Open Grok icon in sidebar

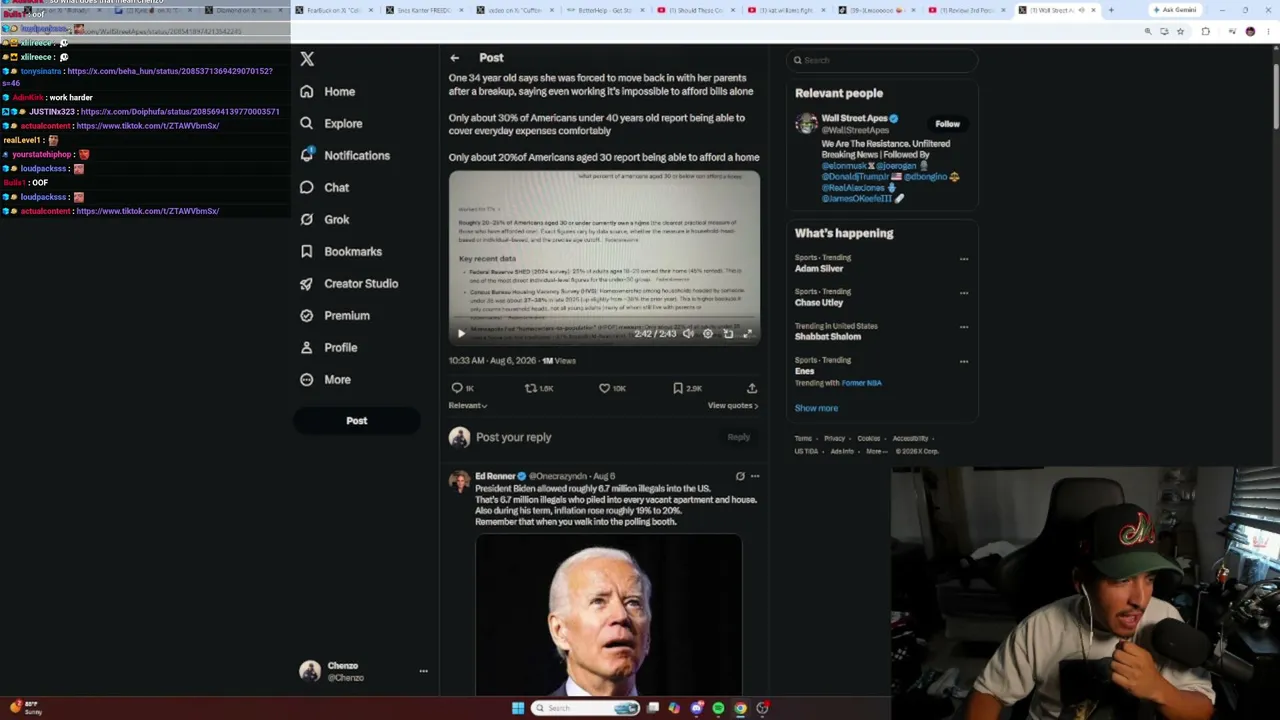[306, 220]
